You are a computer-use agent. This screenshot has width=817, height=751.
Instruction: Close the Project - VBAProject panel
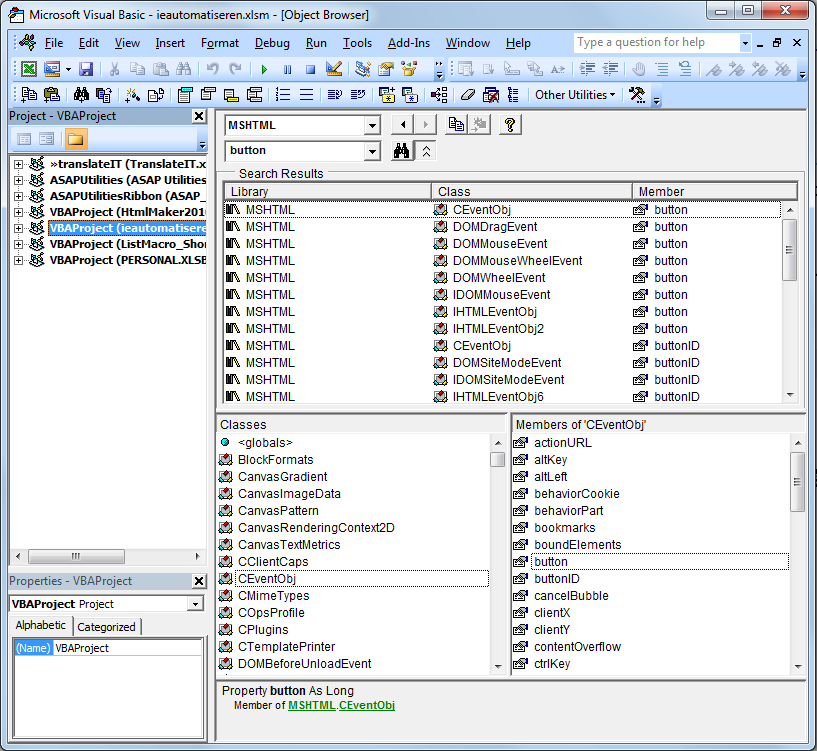(199, 116)
